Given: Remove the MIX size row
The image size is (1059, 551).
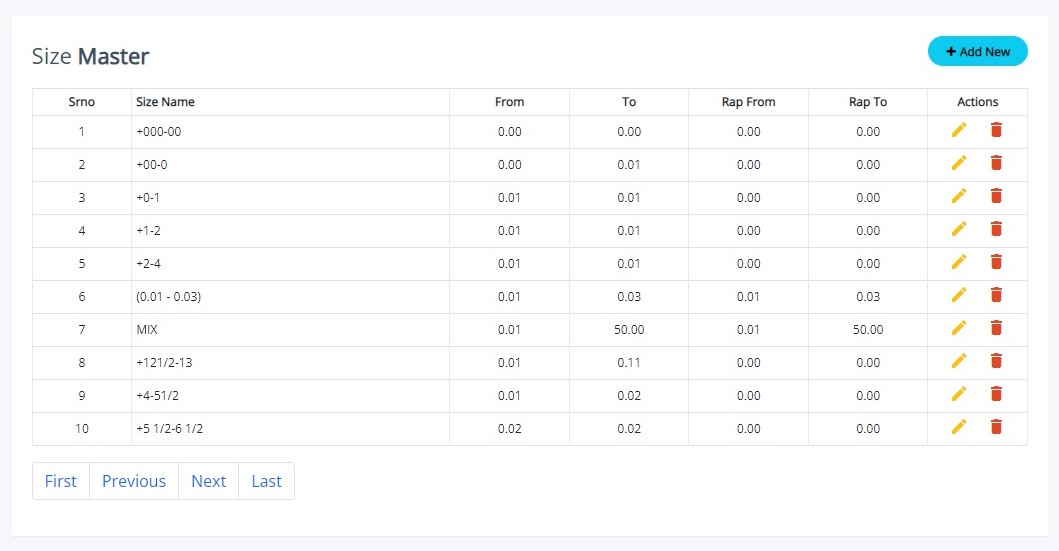Looking at the screenshot, I should (x=996, y=328).
